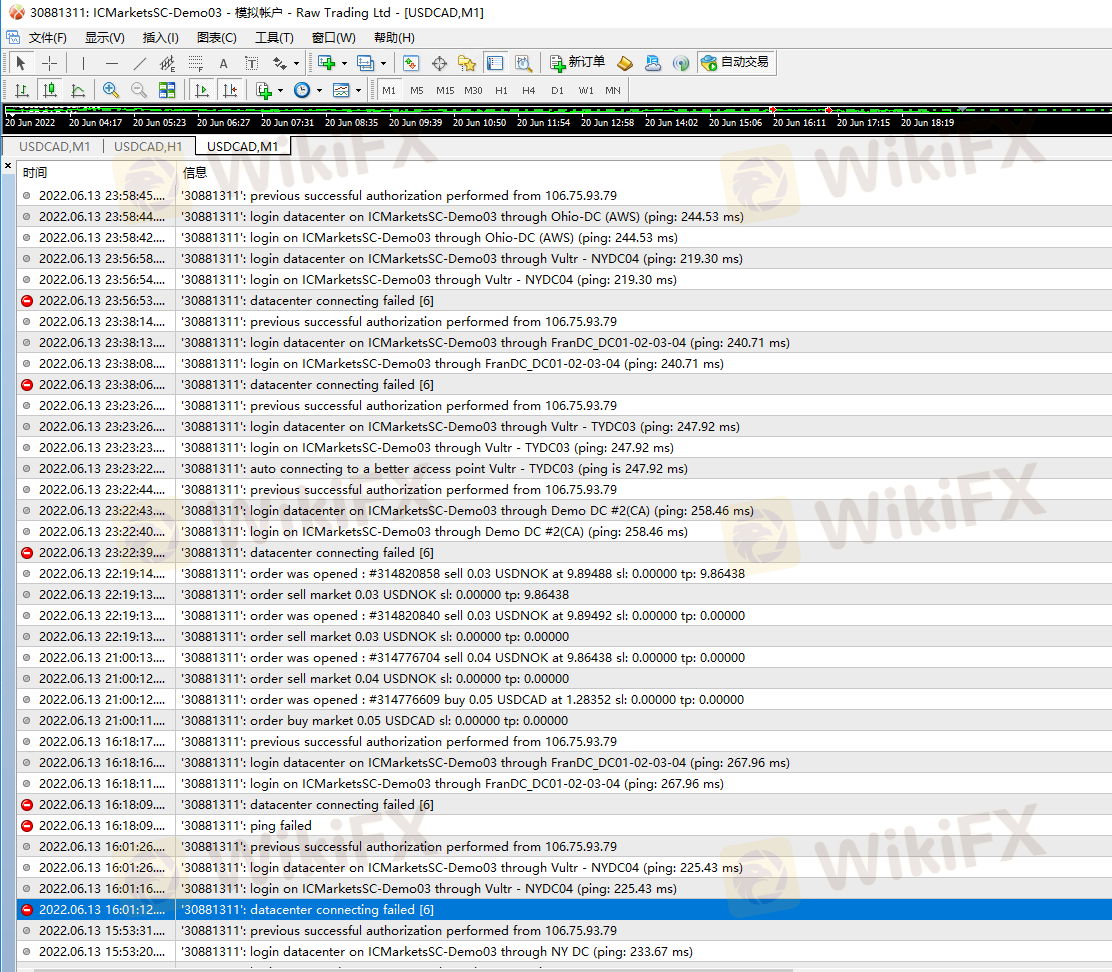The height and width of the screenshot is (972, 1112).
Task: Open the 工具(T) menu
Action: (274, 38)
